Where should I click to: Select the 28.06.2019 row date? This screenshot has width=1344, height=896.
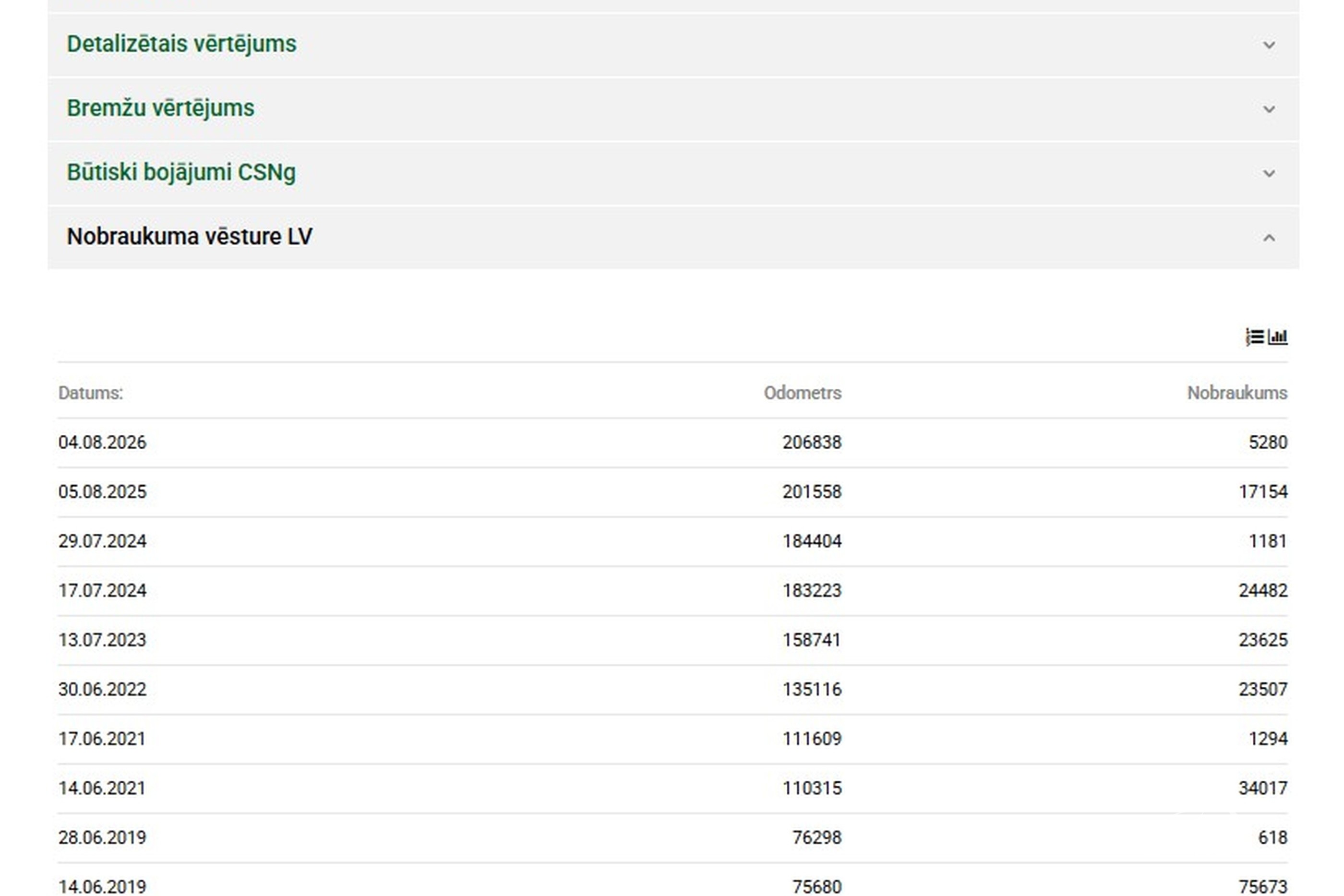tap(102, 837)
